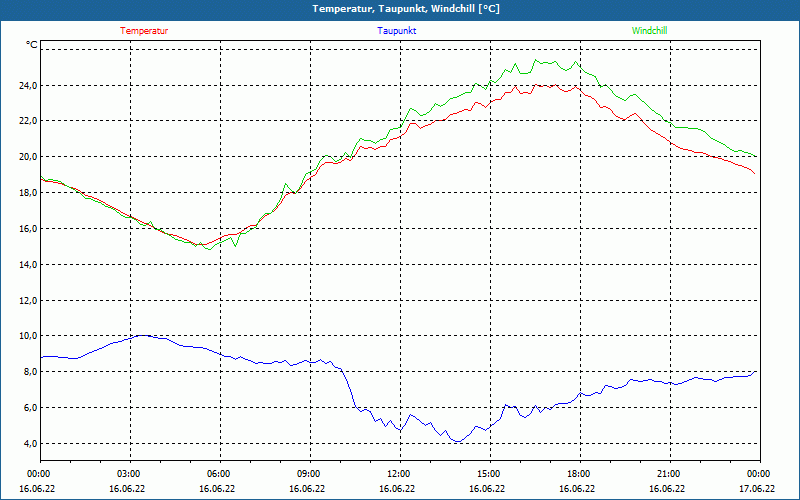
Task: Click the 22,0 y-axis value
Action: (28, 121)
